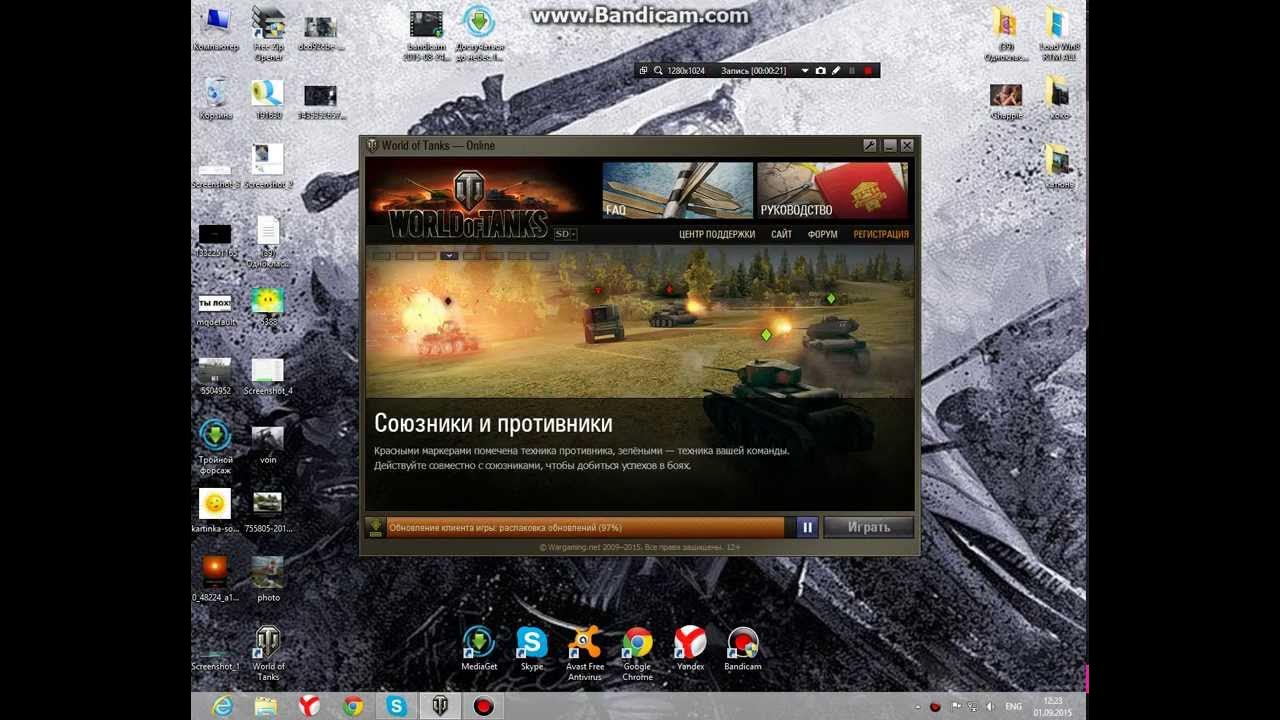Image resolution: width=1280 pixels, height=720 pixels.
Task: Expand the SD client version dropdown
Action: coord(565,234)
